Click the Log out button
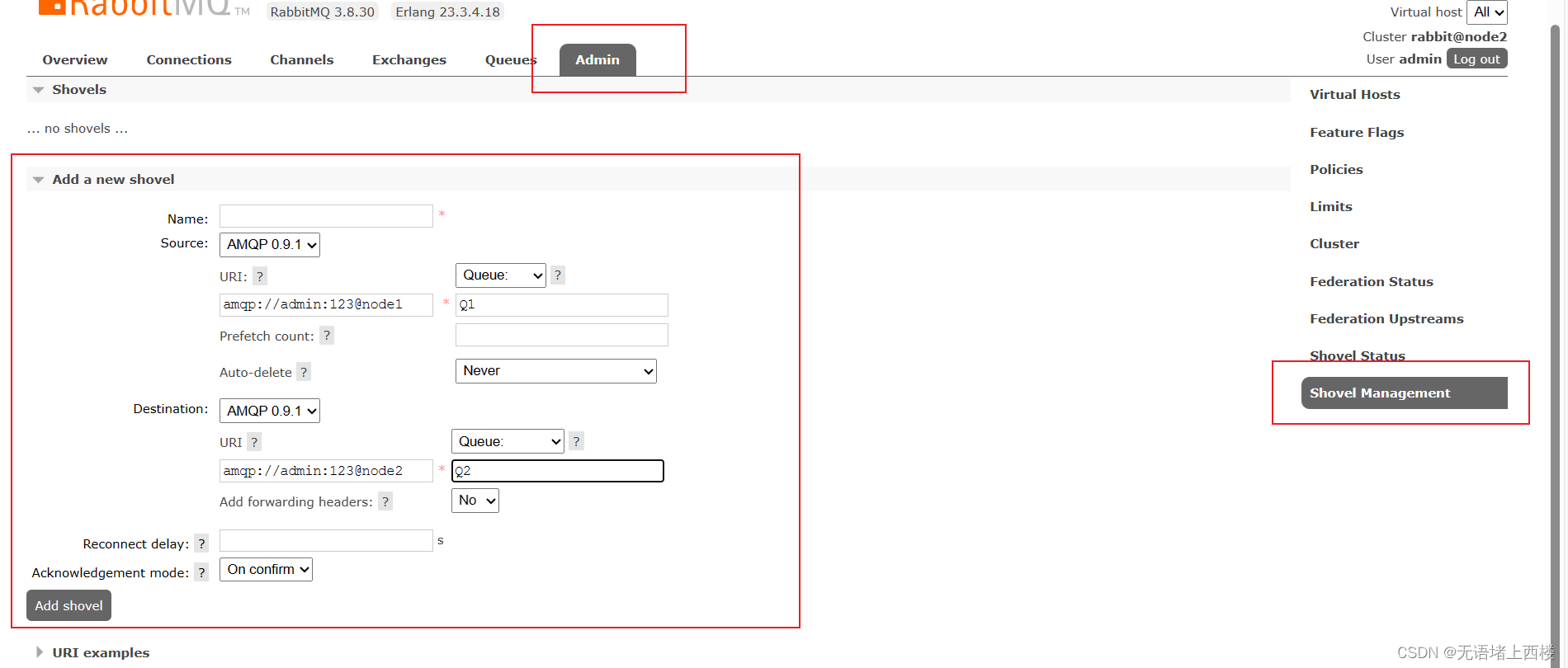This screenshot has width=1568, height=668. click(1477, 59)
